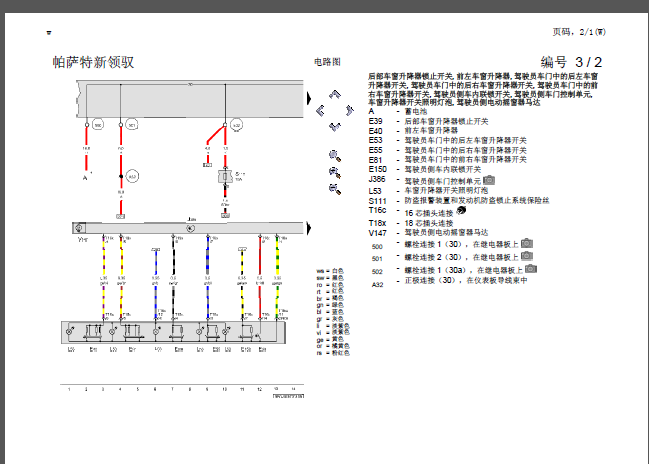The width and height of the screenshot is (649, 464).
Task: Click color legend entry ge = 黄色
Action: (330, 339)
